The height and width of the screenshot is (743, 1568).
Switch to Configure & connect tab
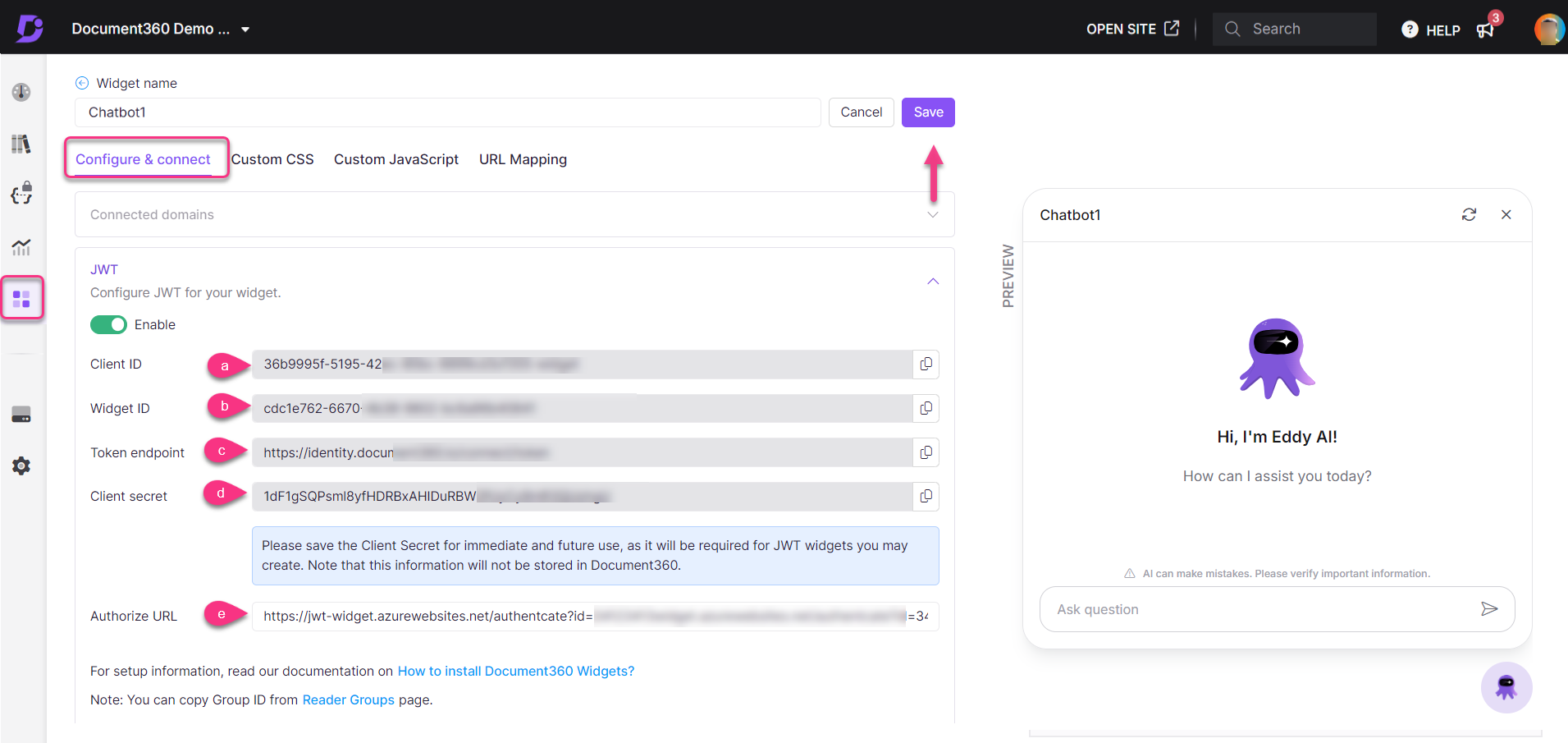click(143, 159)
